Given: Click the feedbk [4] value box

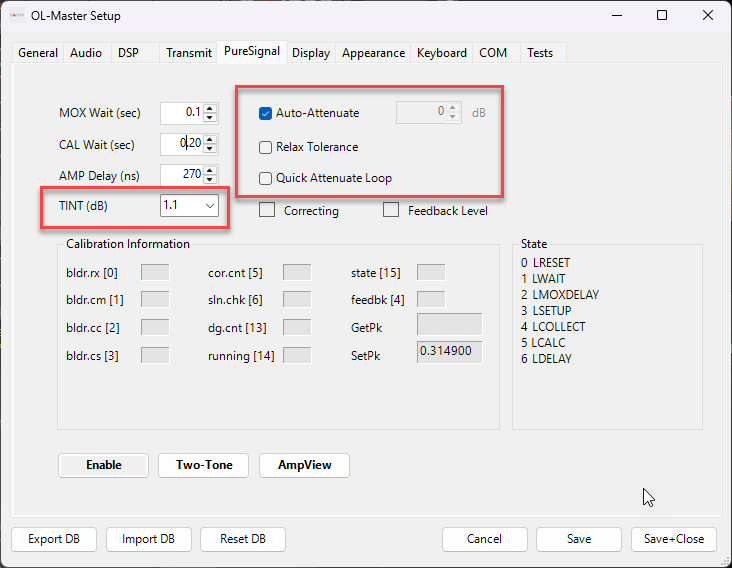Looking at the screenshot, I should coord(431,300).
